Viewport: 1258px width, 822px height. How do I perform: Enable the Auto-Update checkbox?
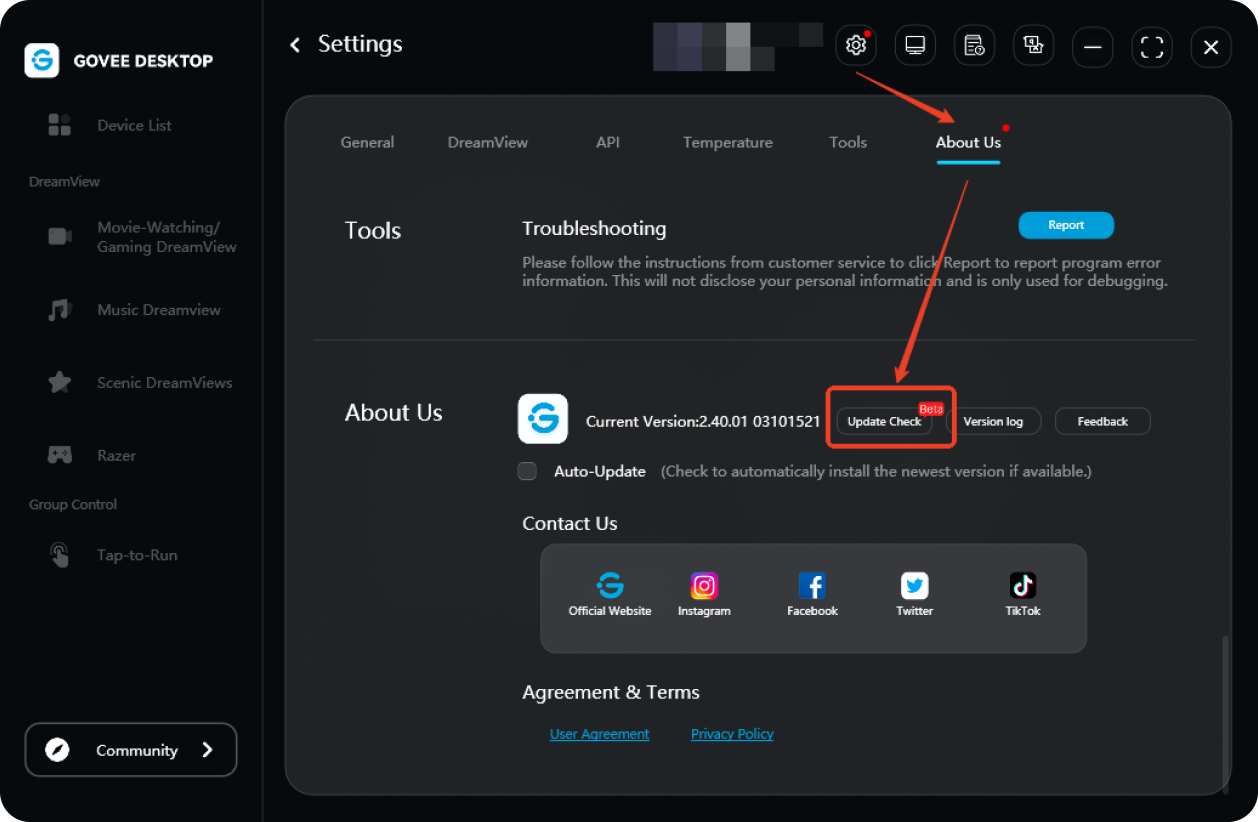tap(527, 471)
